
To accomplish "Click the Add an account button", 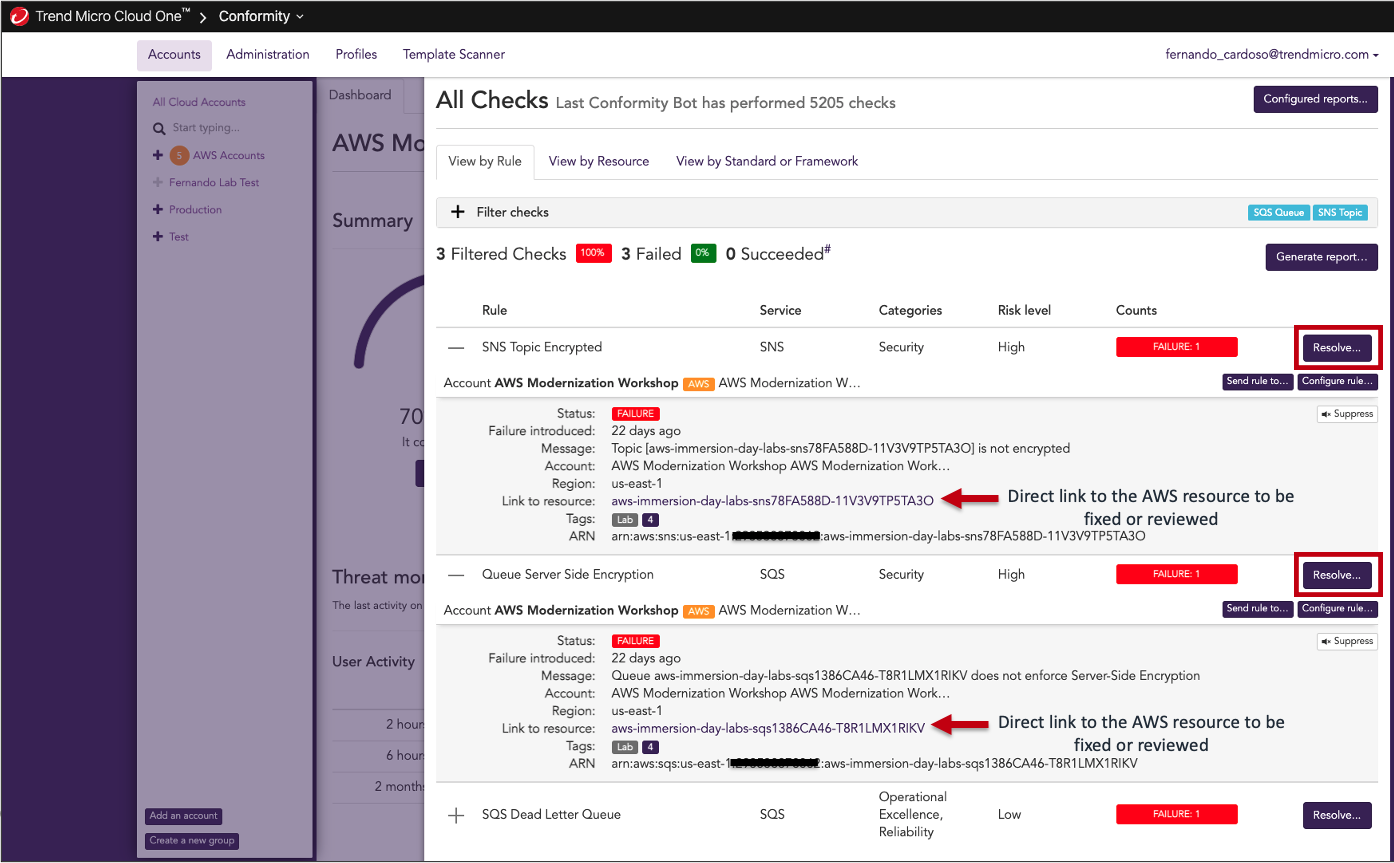I will pyautogui.click(x=184, y=816).
